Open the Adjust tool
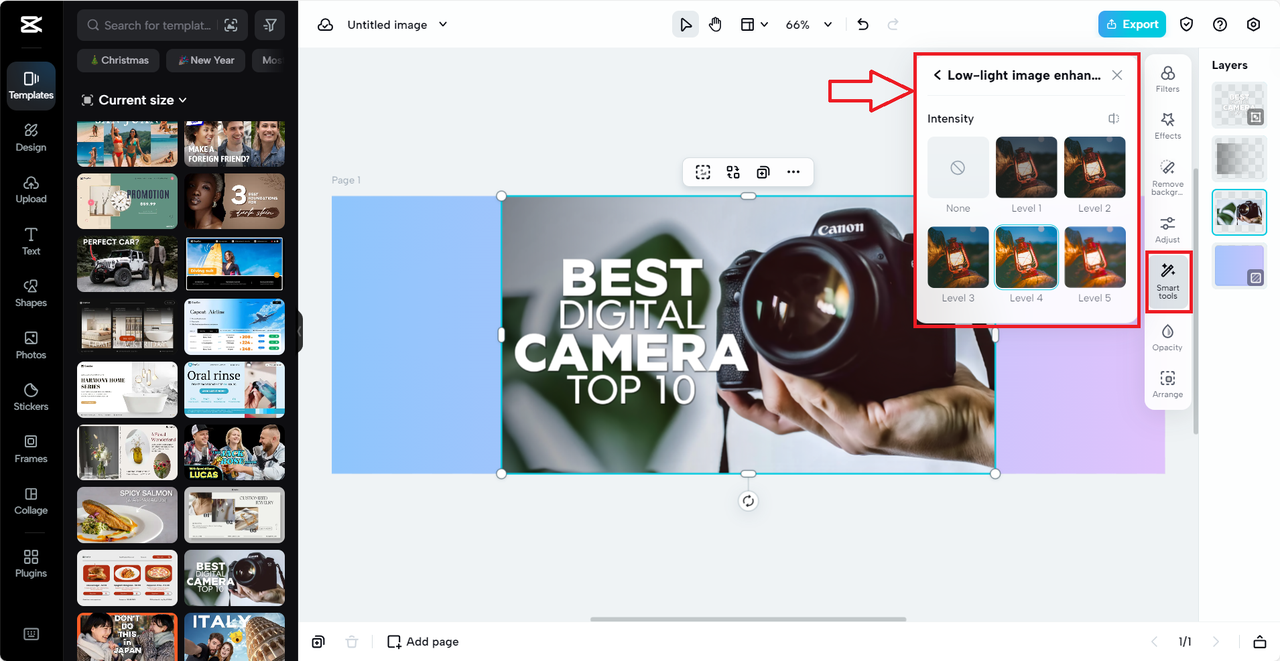 click(x=1168, y=229)
